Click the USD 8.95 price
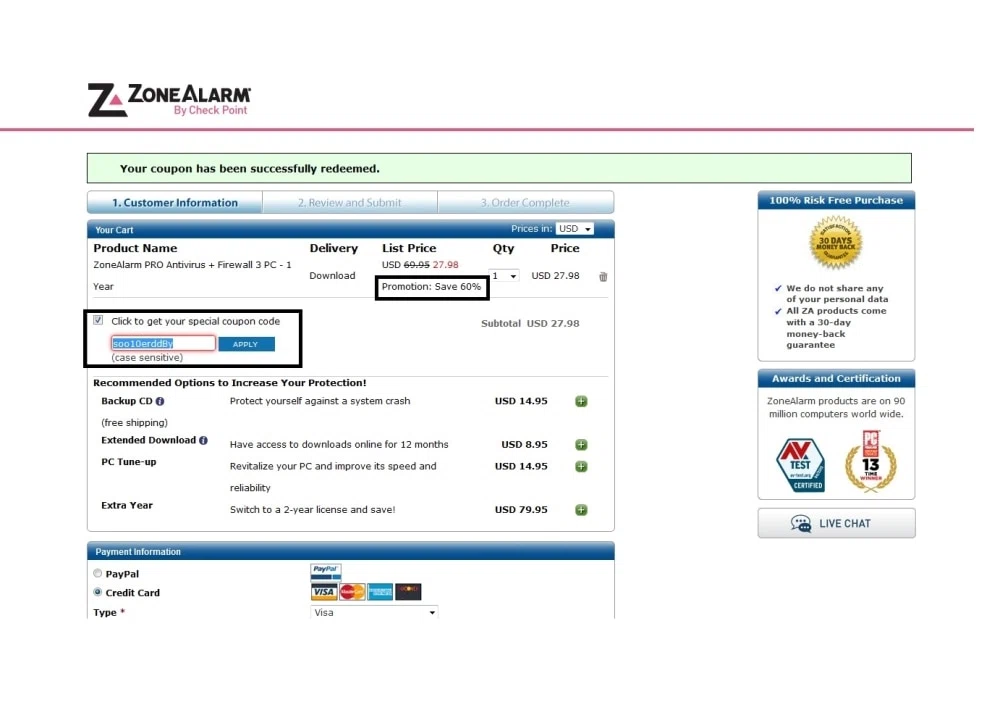Viewport: 1000px width, 702px height. tap(524, 444)
